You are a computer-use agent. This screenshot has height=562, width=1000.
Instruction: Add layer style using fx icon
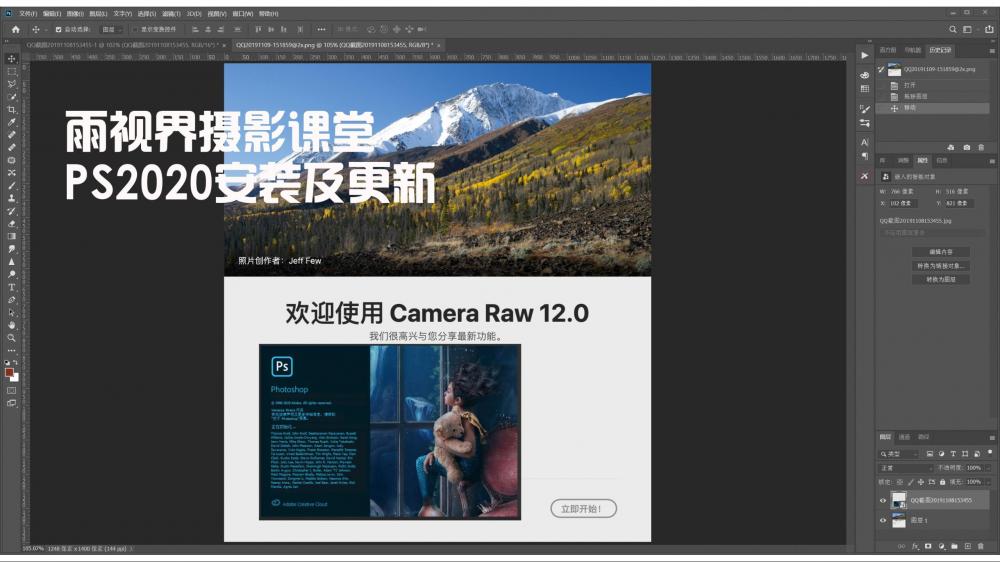coord(915,546)
